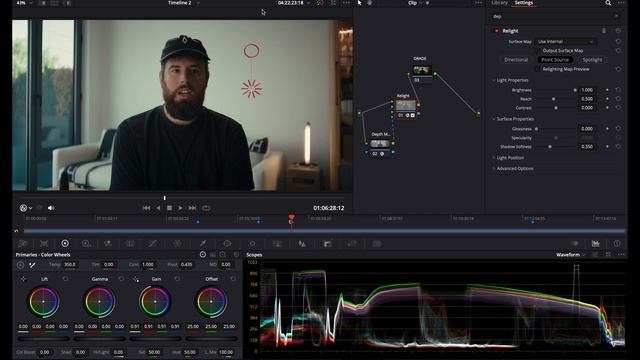This screenshot has height=360, width=640.
Task: Open the Qualifier eyedropper palette
Action: tap(203, 243)
